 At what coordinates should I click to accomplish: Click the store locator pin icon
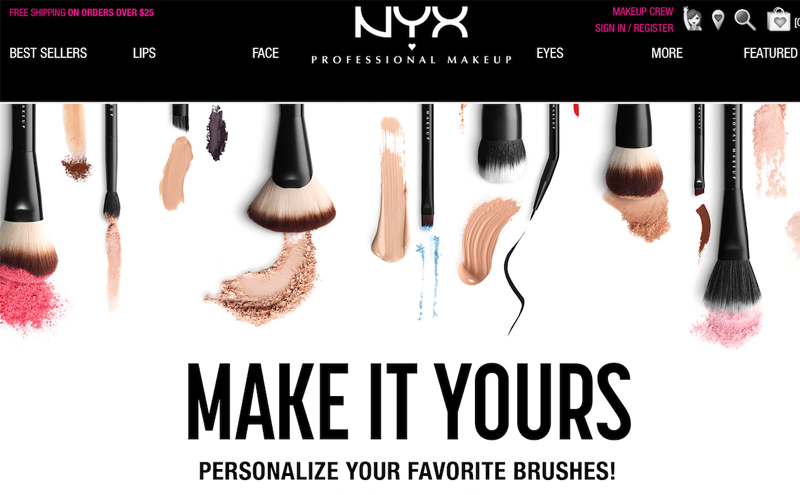click(718, 20)
